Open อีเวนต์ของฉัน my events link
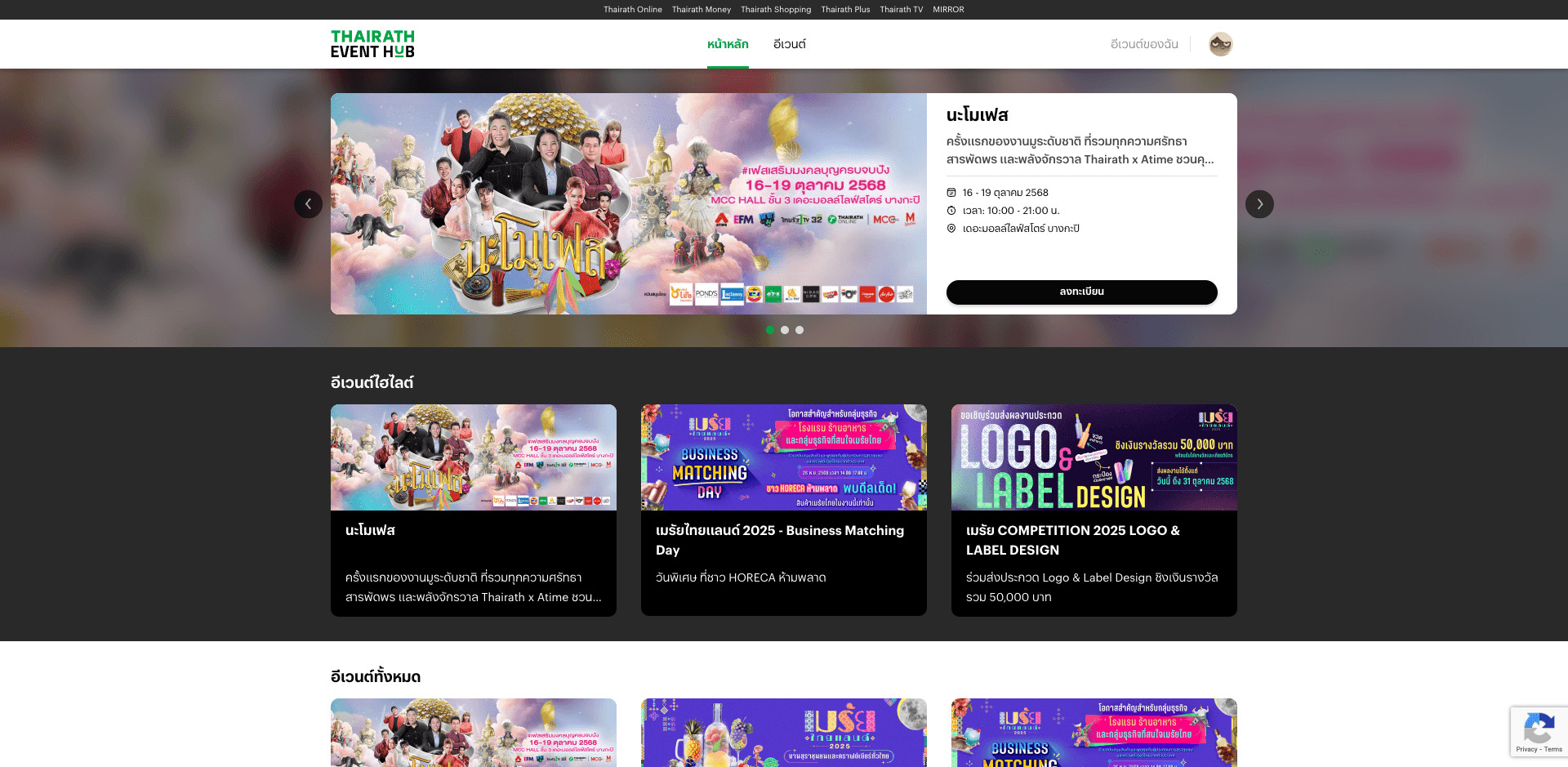1568x767 pixels. [1143, 44]
